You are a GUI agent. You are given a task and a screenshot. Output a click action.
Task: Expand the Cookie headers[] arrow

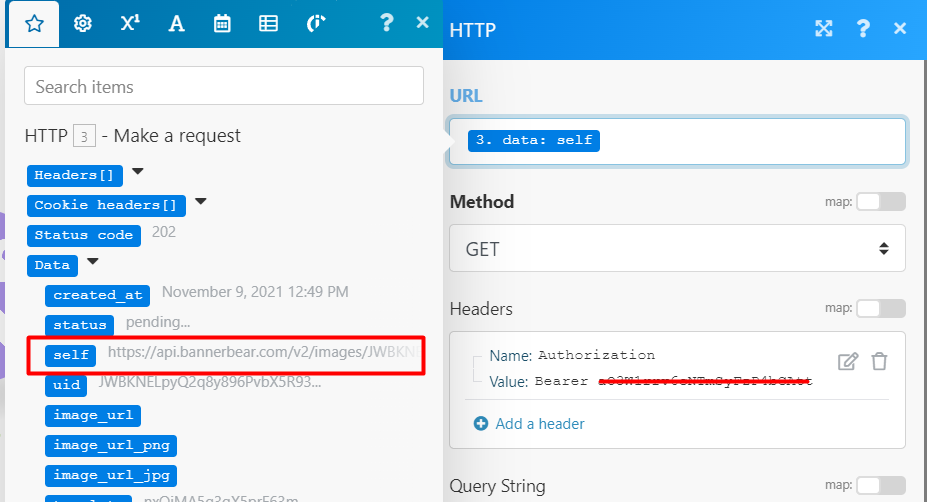click(x=200, y=202)
